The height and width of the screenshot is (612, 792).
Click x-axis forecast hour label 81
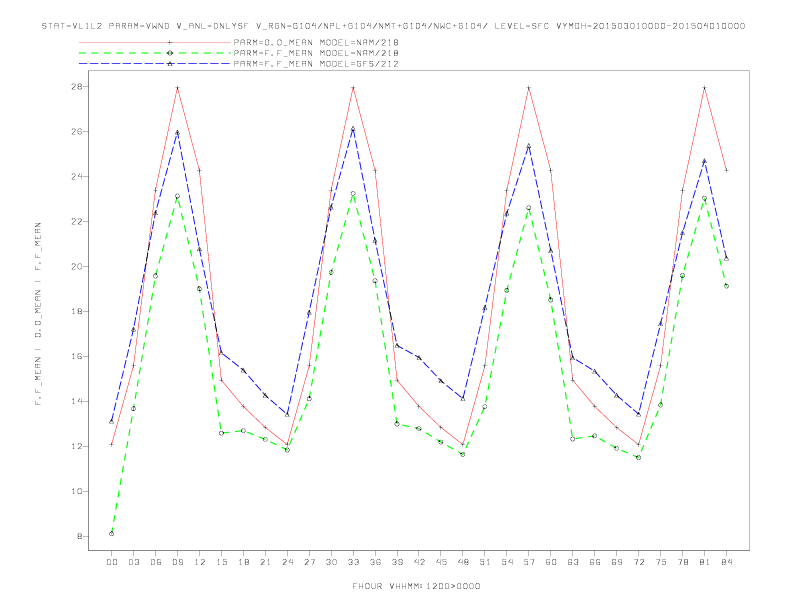[705, 562]
